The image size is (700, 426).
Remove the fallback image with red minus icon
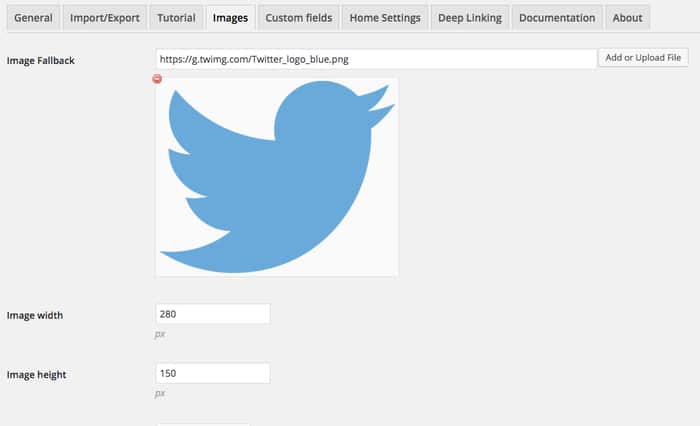157,79
